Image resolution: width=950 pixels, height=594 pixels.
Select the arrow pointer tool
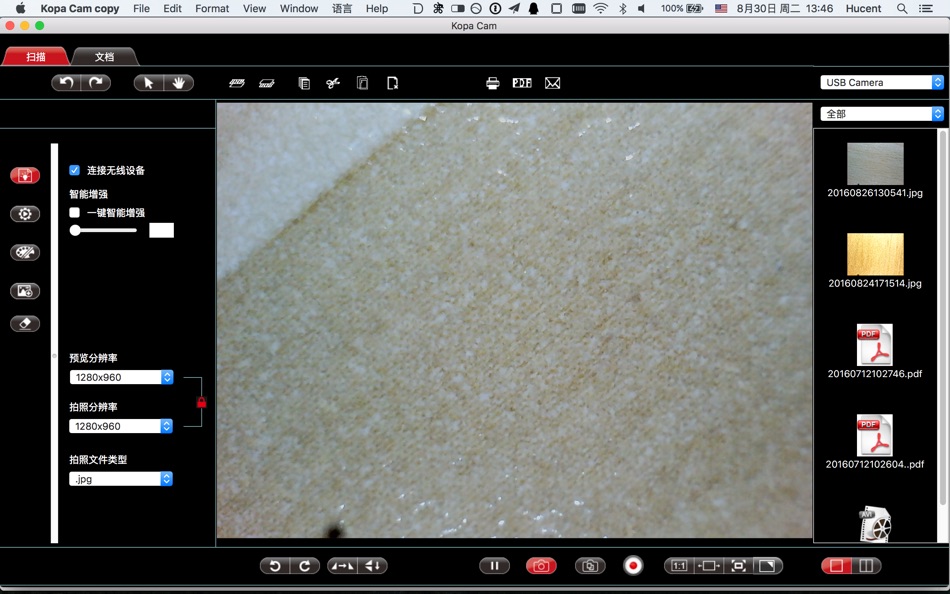[x=148, y=83]
